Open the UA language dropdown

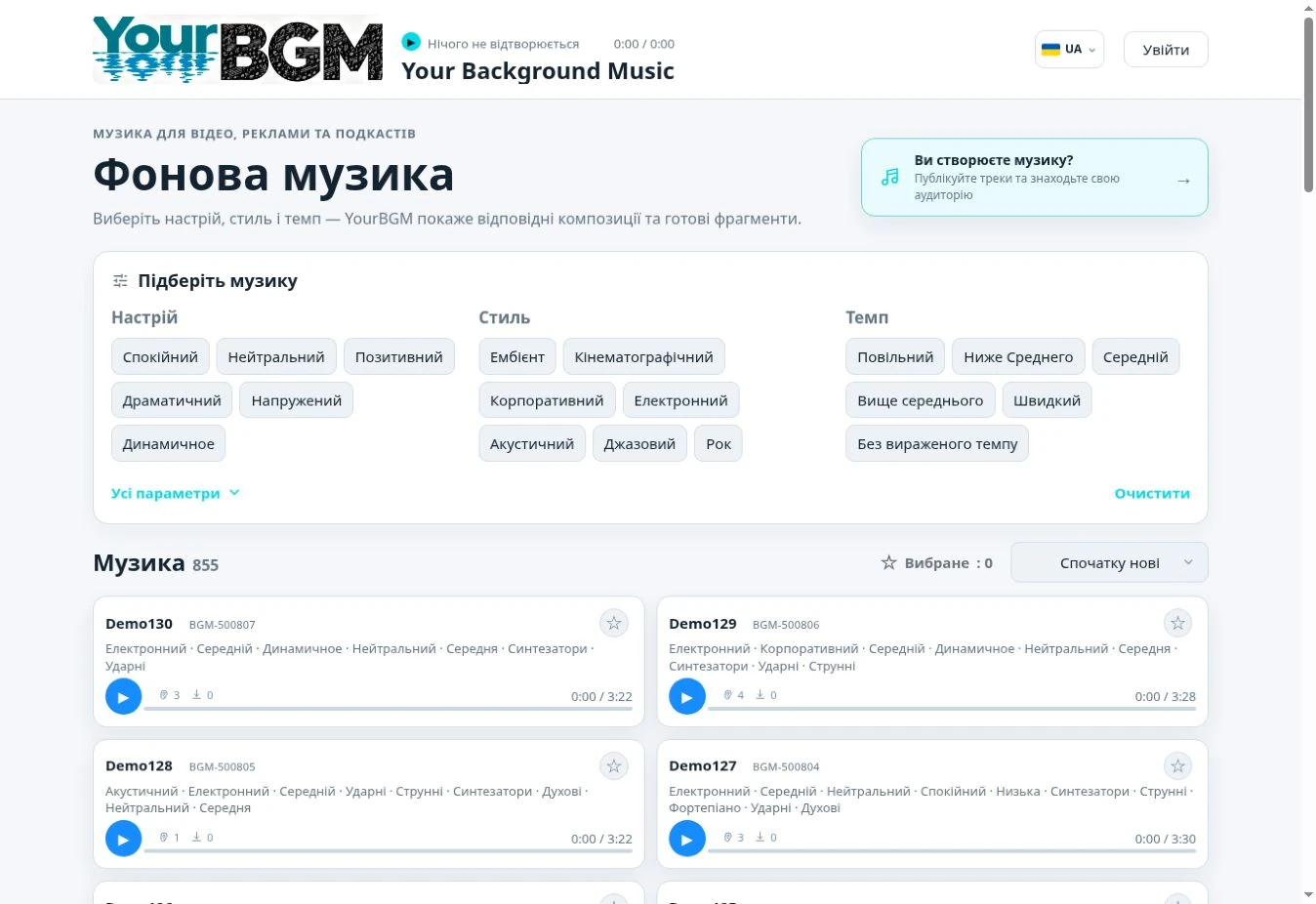1069,50
